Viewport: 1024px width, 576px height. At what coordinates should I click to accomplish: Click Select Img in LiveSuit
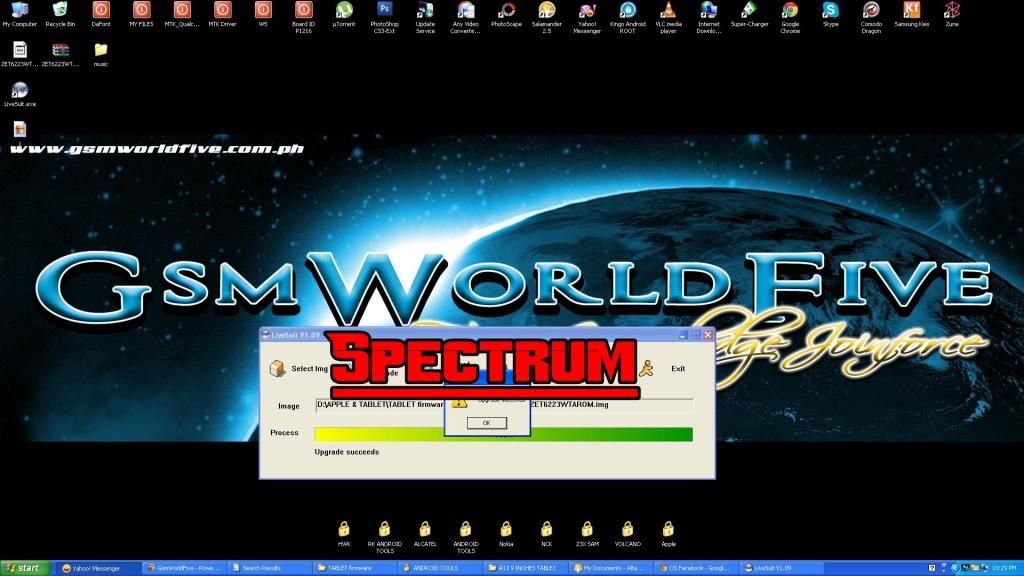[299, 368]
